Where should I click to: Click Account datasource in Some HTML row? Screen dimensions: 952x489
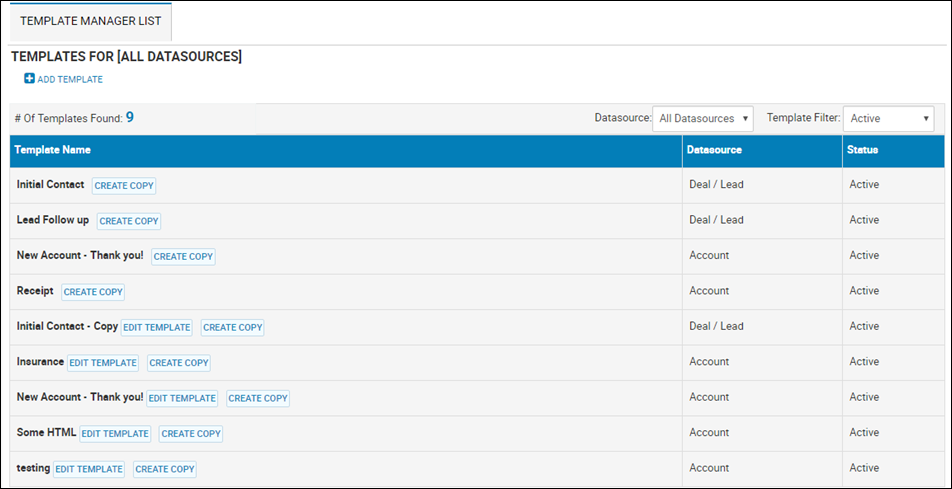point(709,433)
